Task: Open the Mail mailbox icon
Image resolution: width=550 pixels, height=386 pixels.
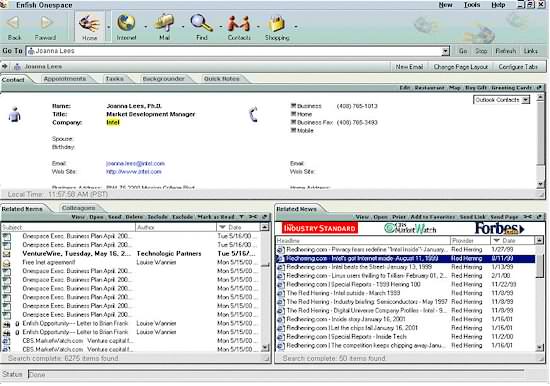Action: [164, 22]
